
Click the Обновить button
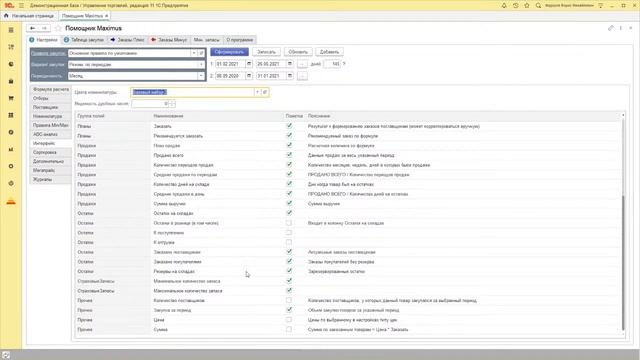298,52
